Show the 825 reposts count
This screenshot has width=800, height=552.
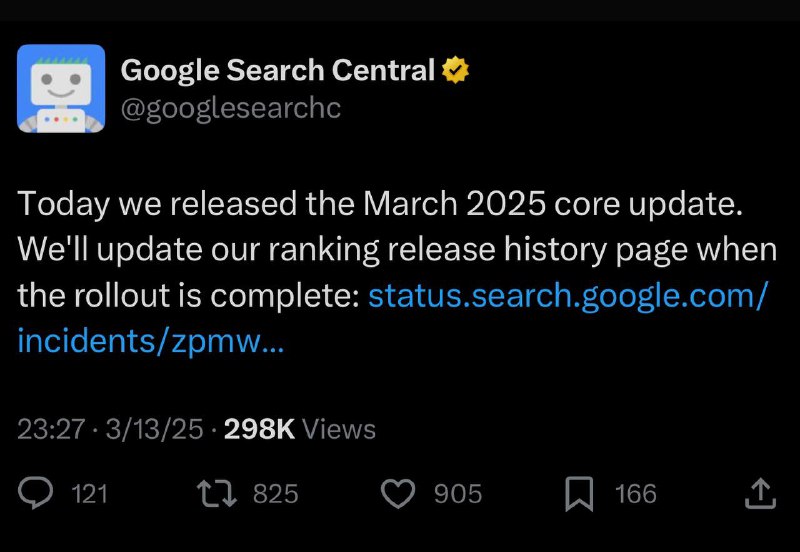point(276,494)
